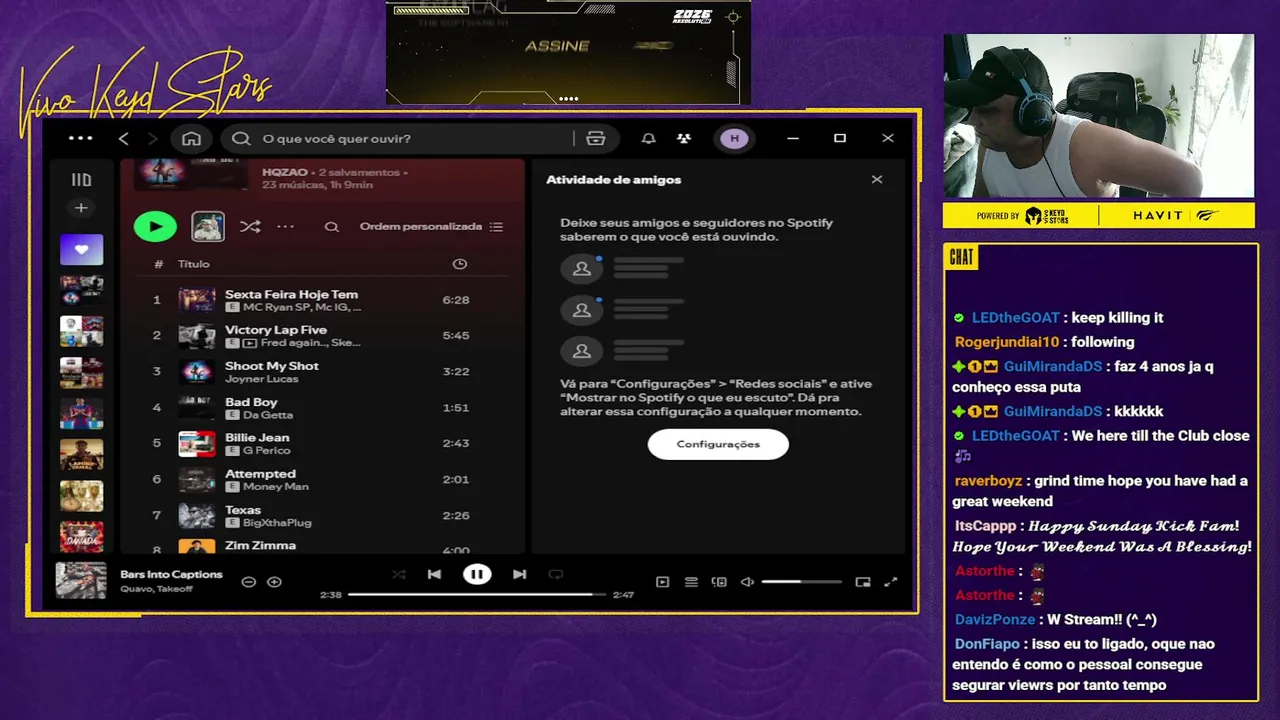Viewport: 1280px width, 720px height.
Task: Click the green playlist Play button
Action: pyautogui.click(x=155, y=227)
